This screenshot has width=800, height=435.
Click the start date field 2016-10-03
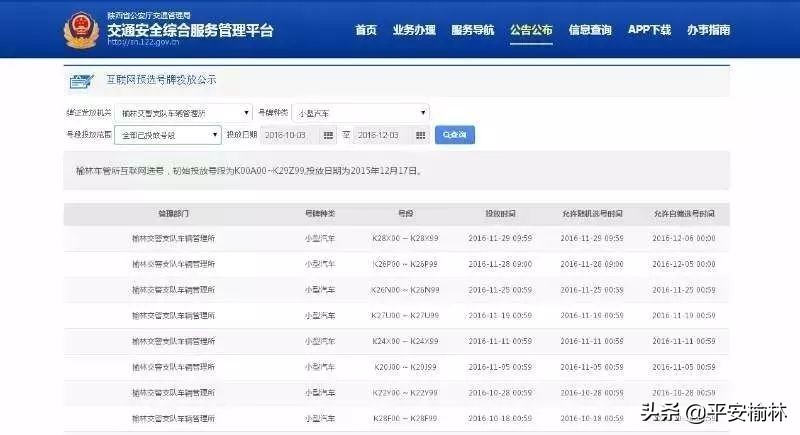(289, 134)
